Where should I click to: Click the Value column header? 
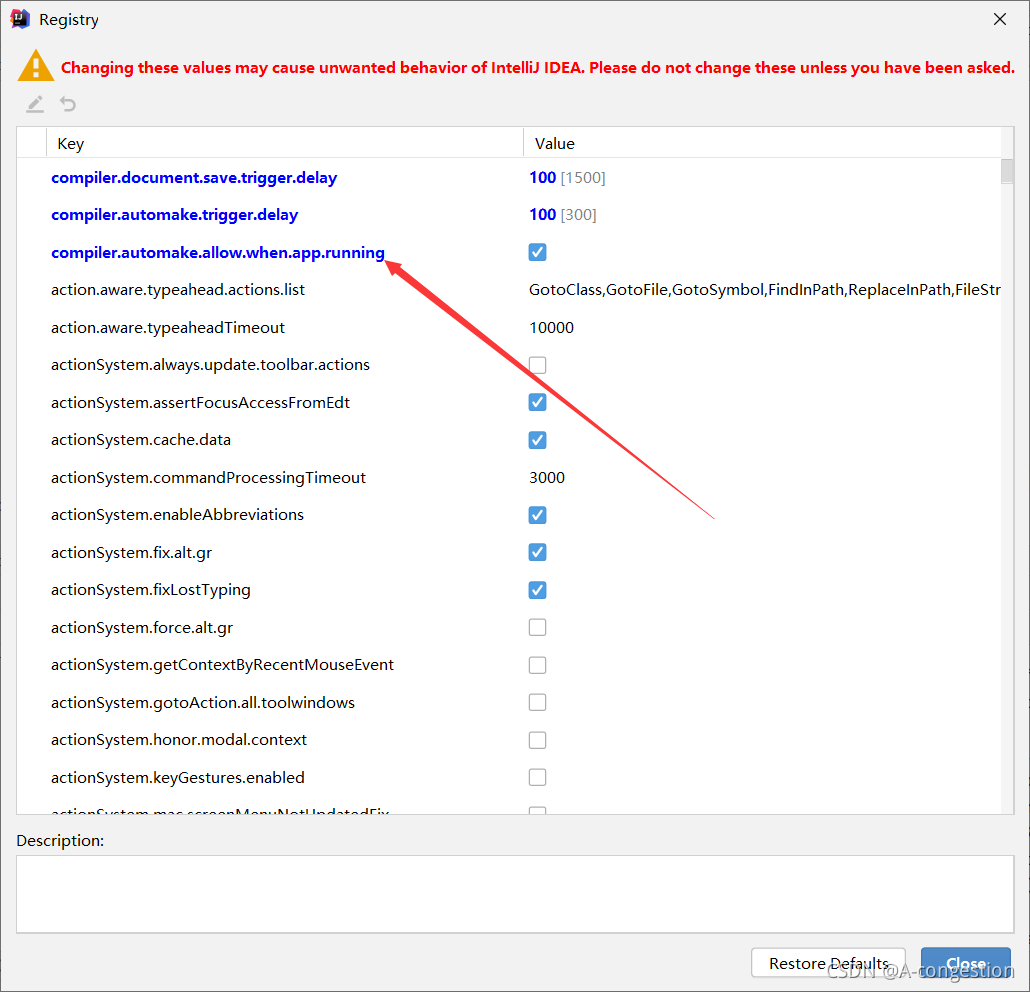click(762, 143)
